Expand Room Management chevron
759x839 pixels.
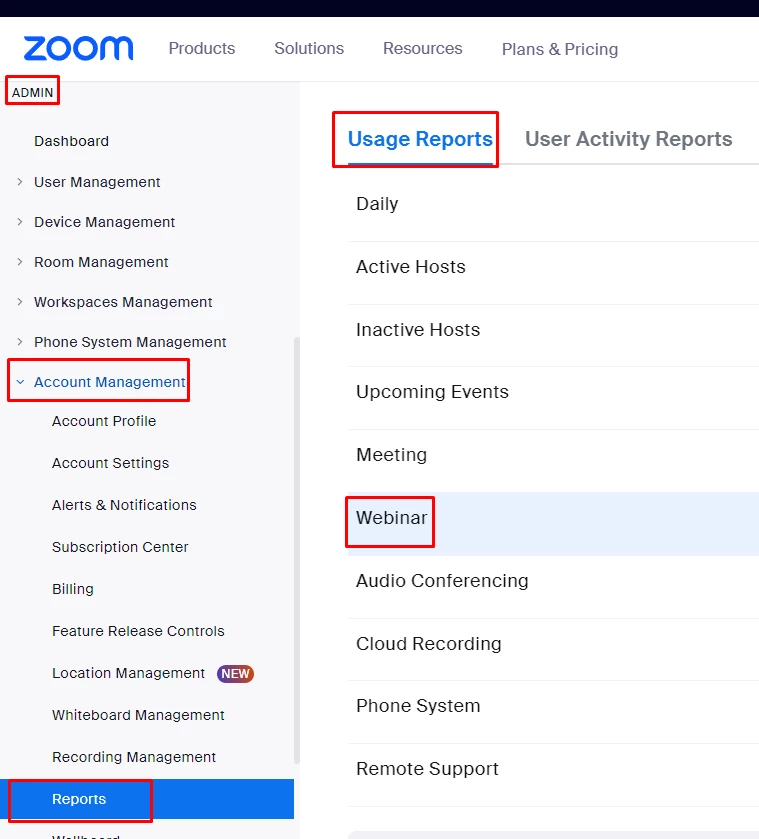coord(20,262)
